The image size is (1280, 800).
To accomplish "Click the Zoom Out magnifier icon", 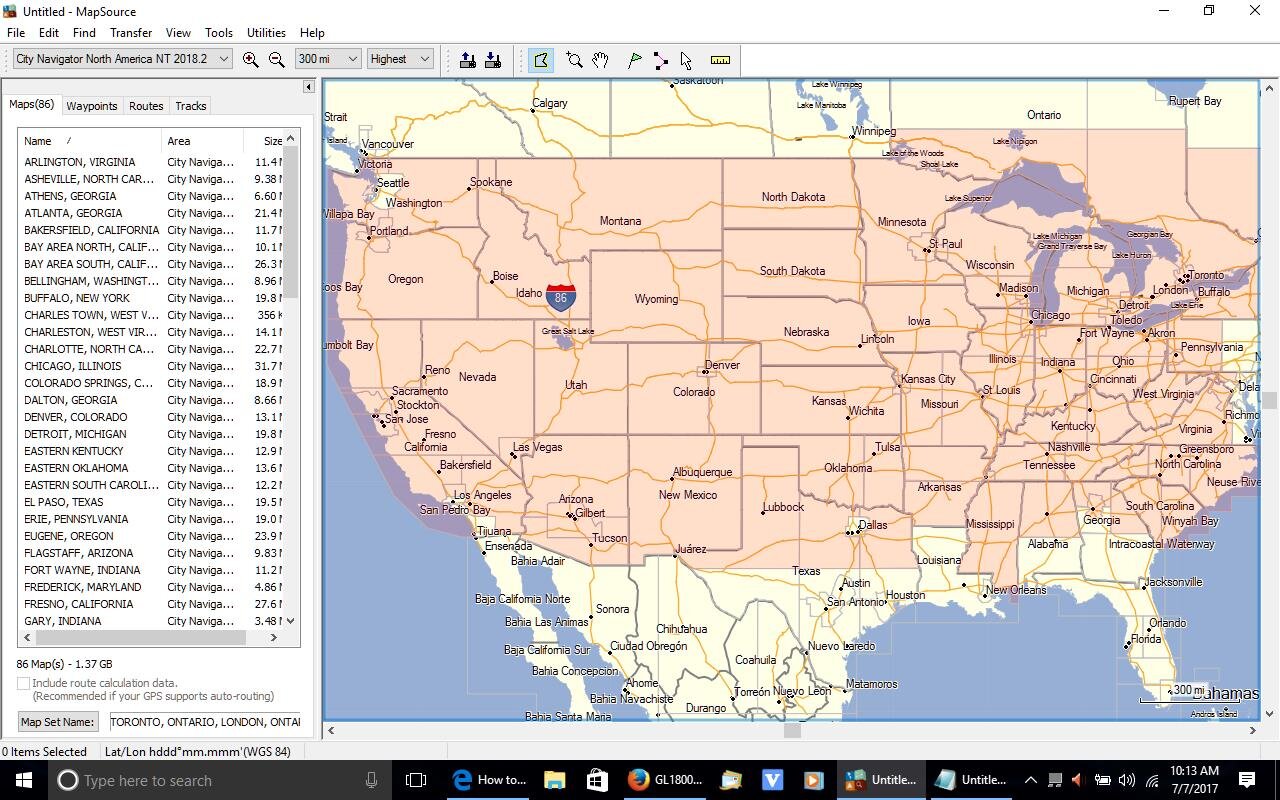I will [x=277, y=60].
